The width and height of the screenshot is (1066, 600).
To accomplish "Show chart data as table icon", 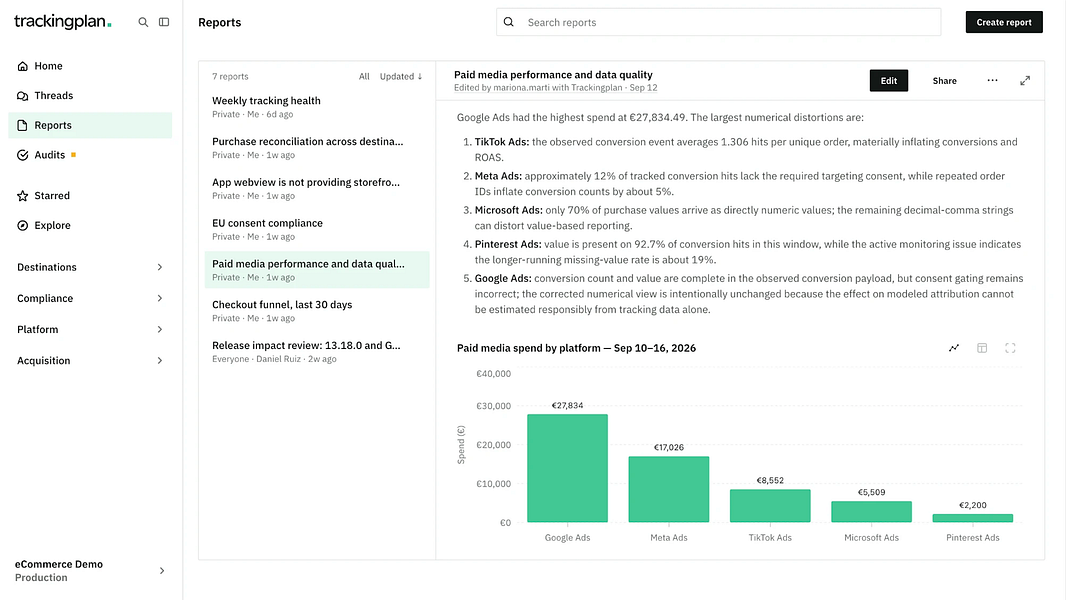I will point(982,348).
